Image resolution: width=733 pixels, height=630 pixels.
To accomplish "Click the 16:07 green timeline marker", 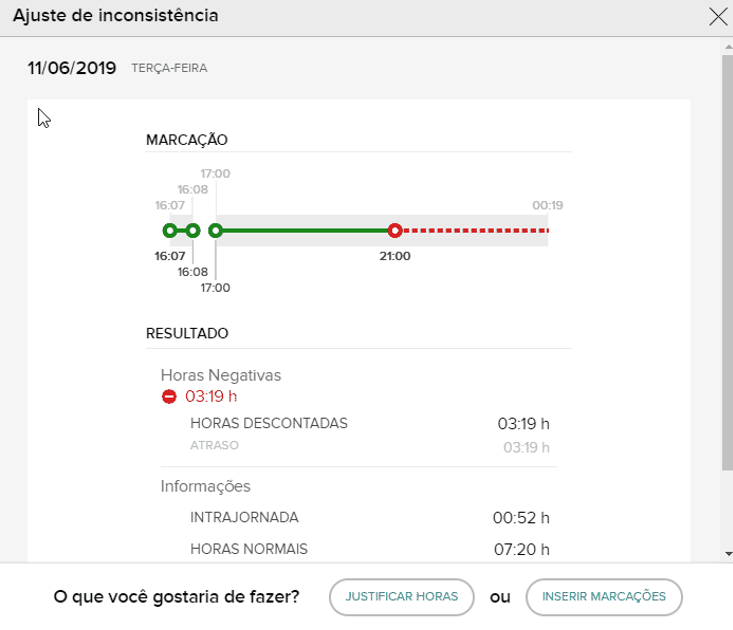I will 170,231.
